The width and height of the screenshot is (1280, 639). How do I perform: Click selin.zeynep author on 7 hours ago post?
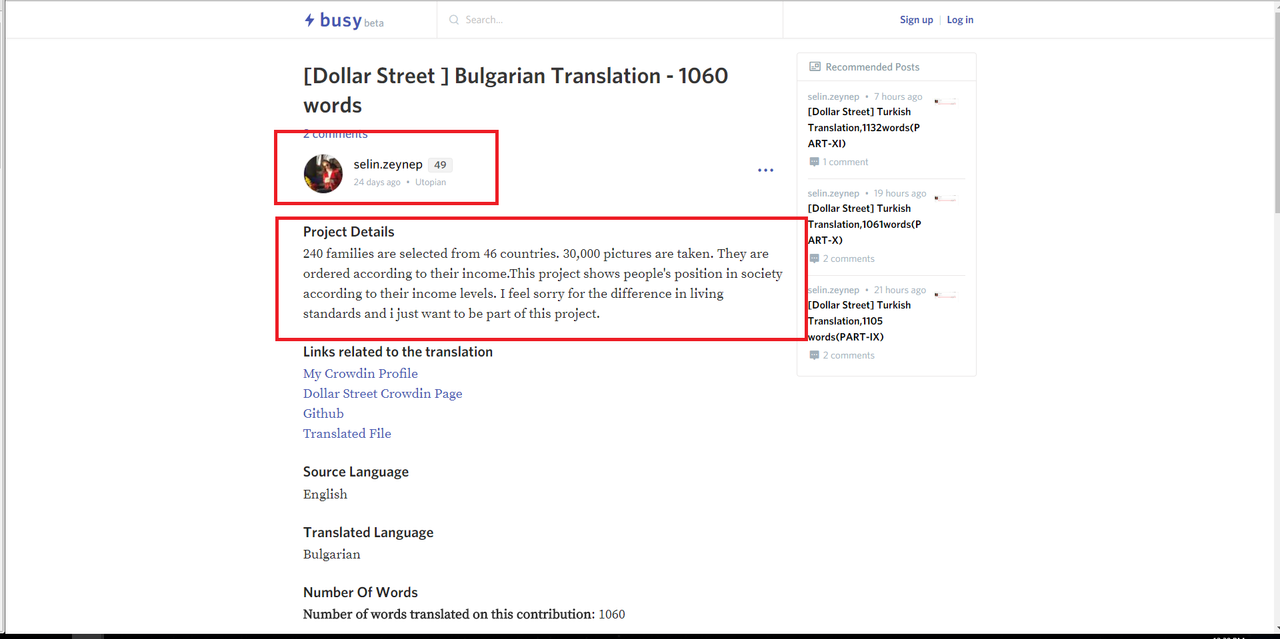tap(833, 97)
